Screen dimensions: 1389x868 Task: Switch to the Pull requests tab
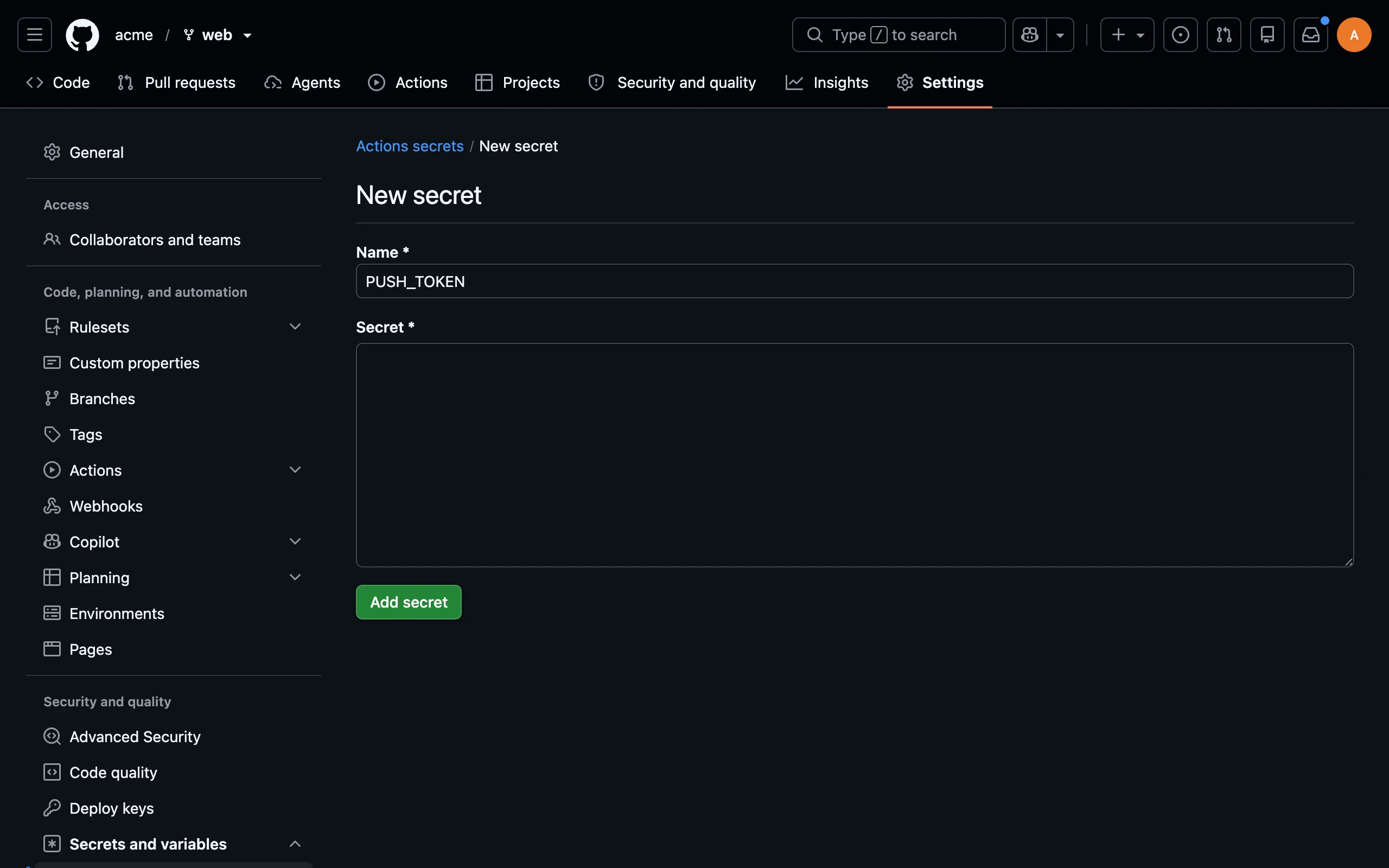[177, 82]
